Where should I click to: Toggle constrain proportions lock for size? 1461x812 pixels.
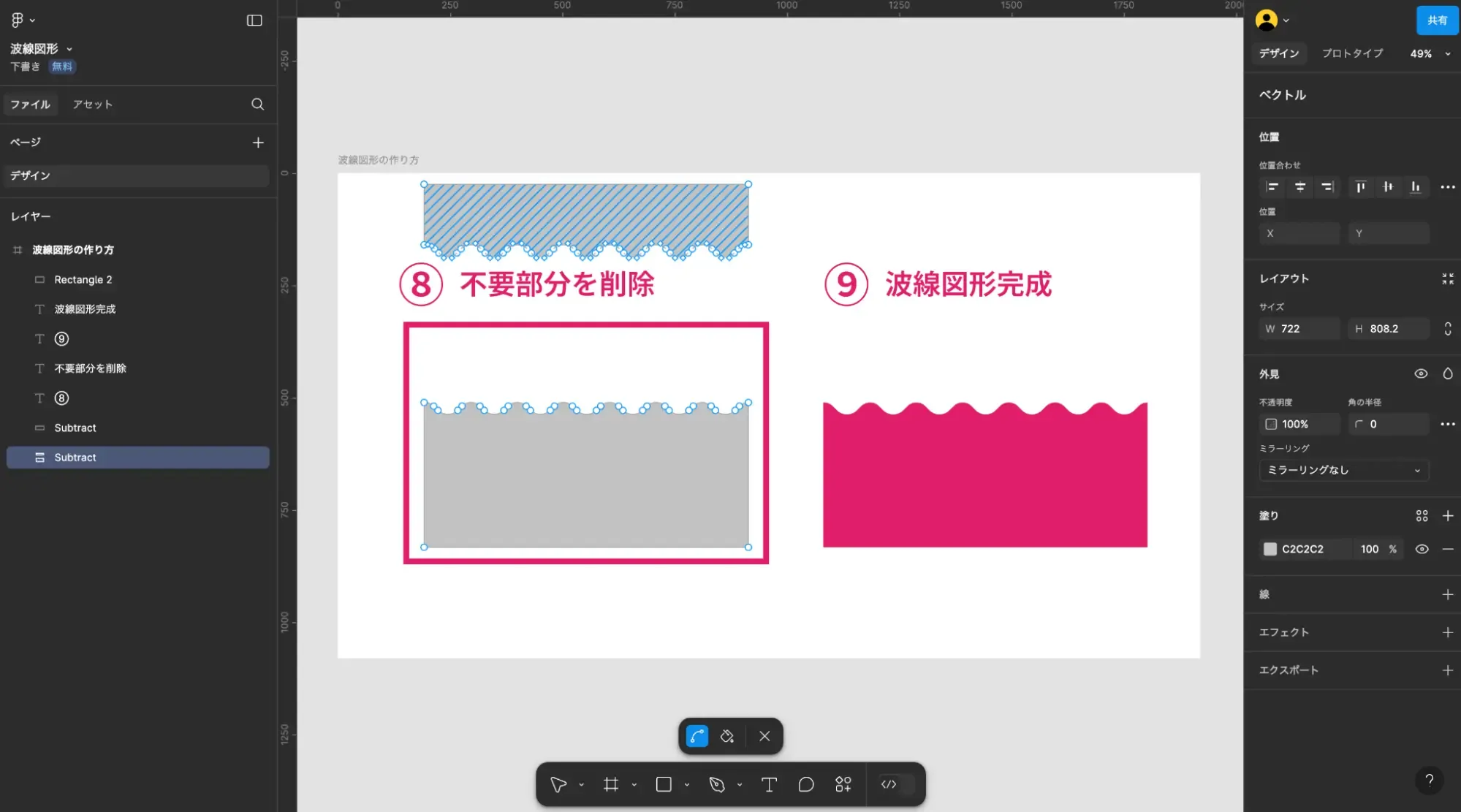1448,329
